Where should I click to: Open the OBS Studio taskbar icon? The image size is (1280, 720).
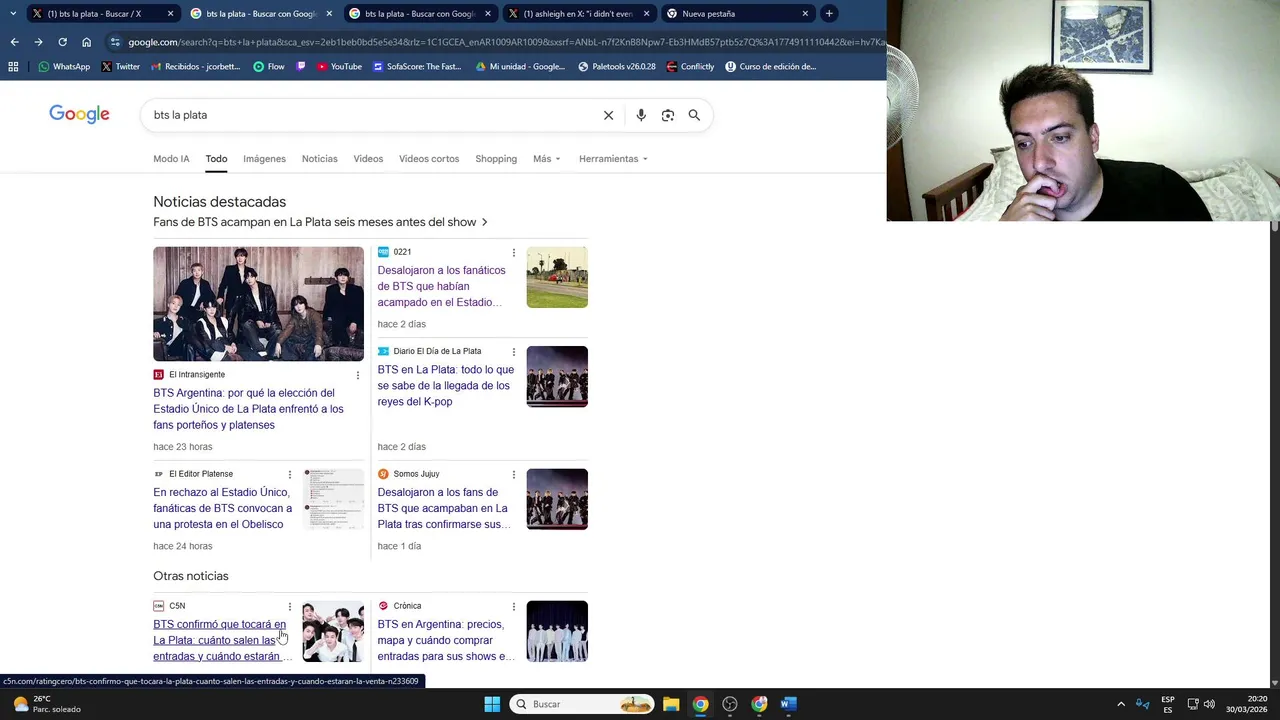[x=730, y=704]
